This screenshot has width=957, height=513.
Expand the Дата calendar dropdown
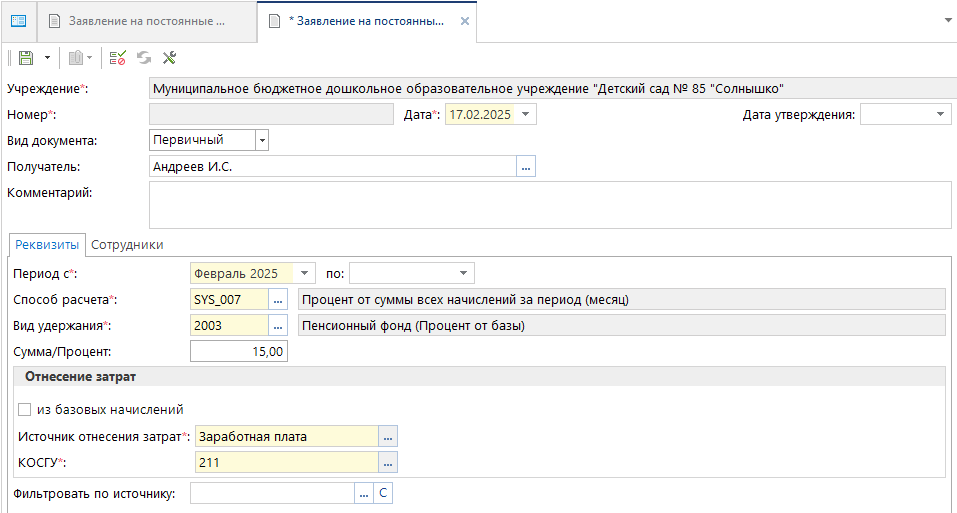pos(527,115)
